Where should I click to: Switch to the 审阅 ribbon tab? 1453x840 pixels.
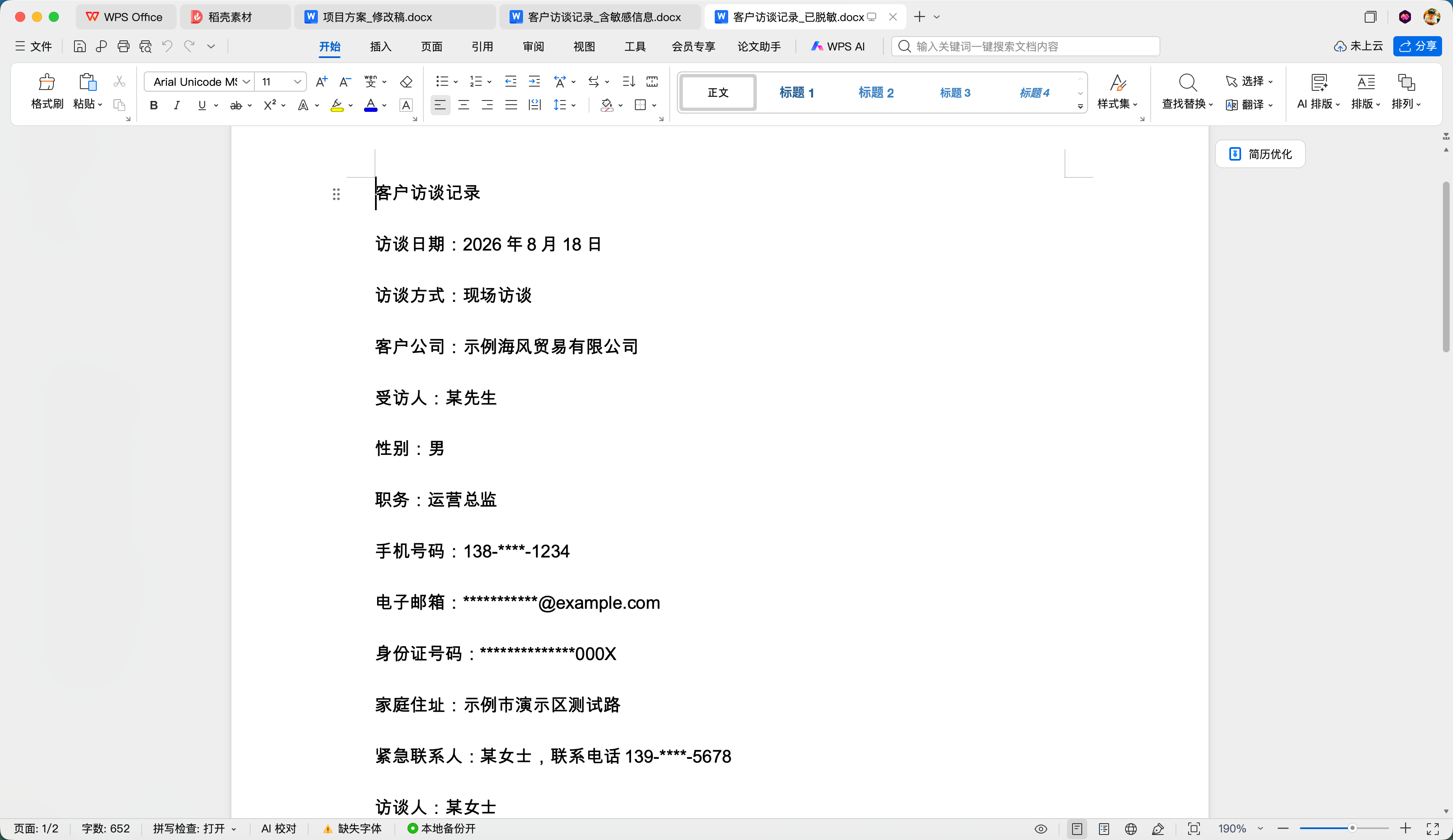tap(534, 47)
